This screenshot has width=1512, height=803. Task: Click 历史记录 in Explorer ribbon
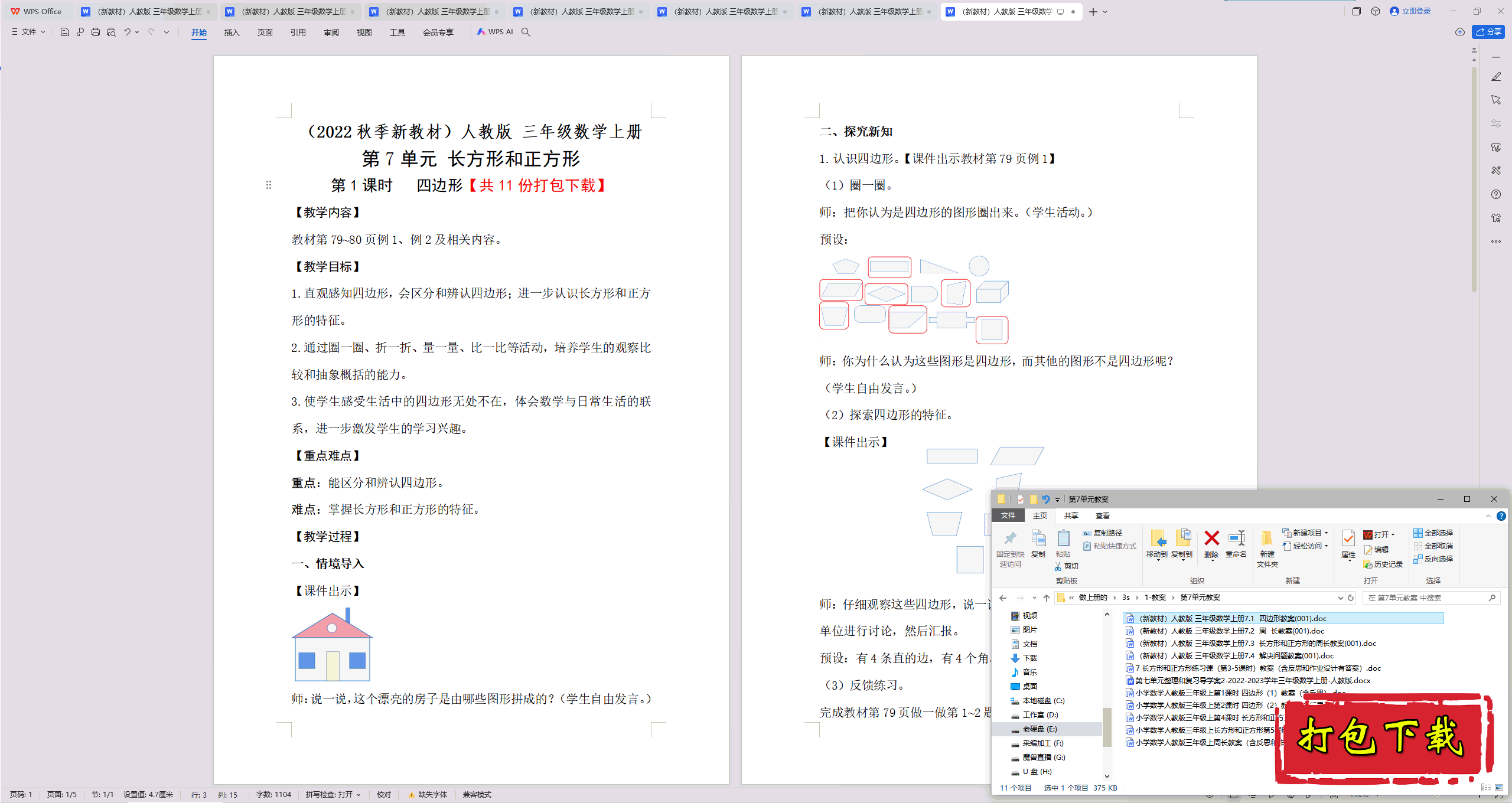point(1383,564)
